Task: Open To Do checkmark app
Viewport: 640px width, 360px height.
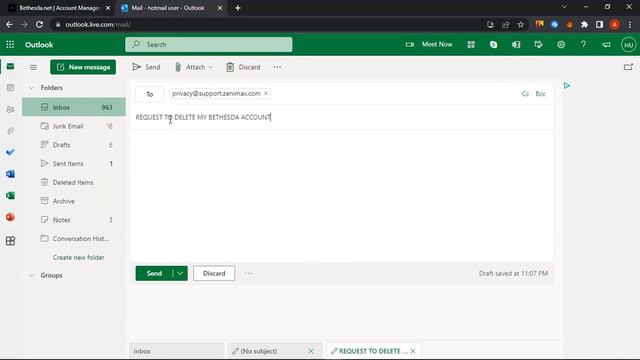Action: point(10,152)
